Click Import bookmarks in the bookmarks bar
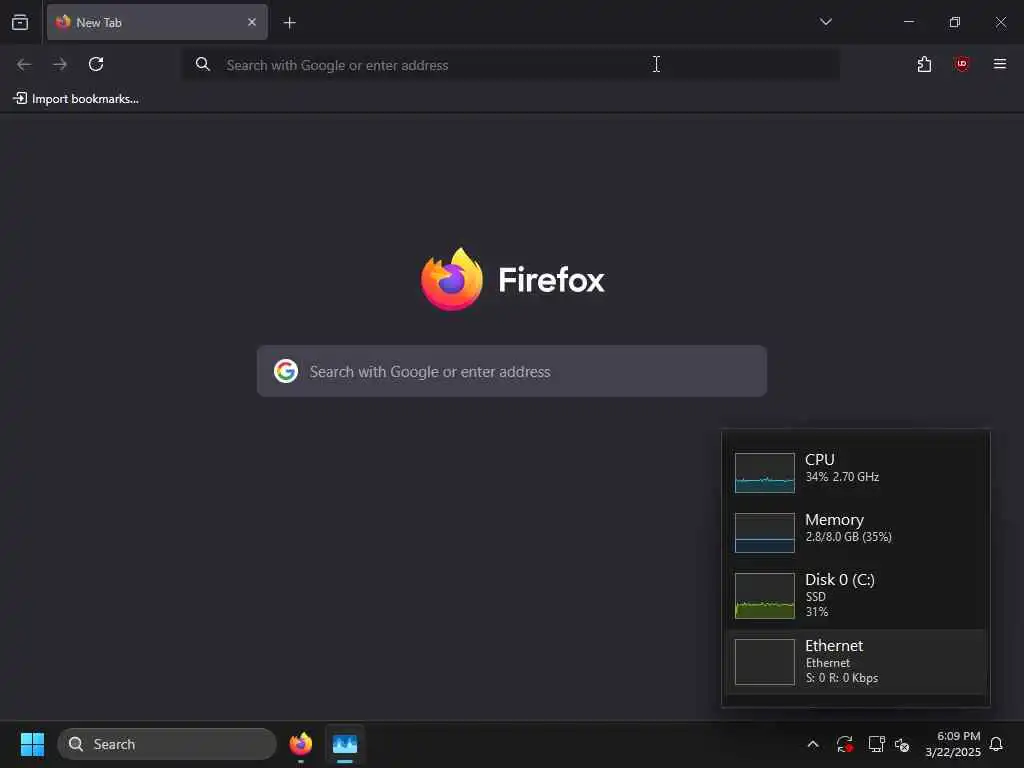 (76, 99)
